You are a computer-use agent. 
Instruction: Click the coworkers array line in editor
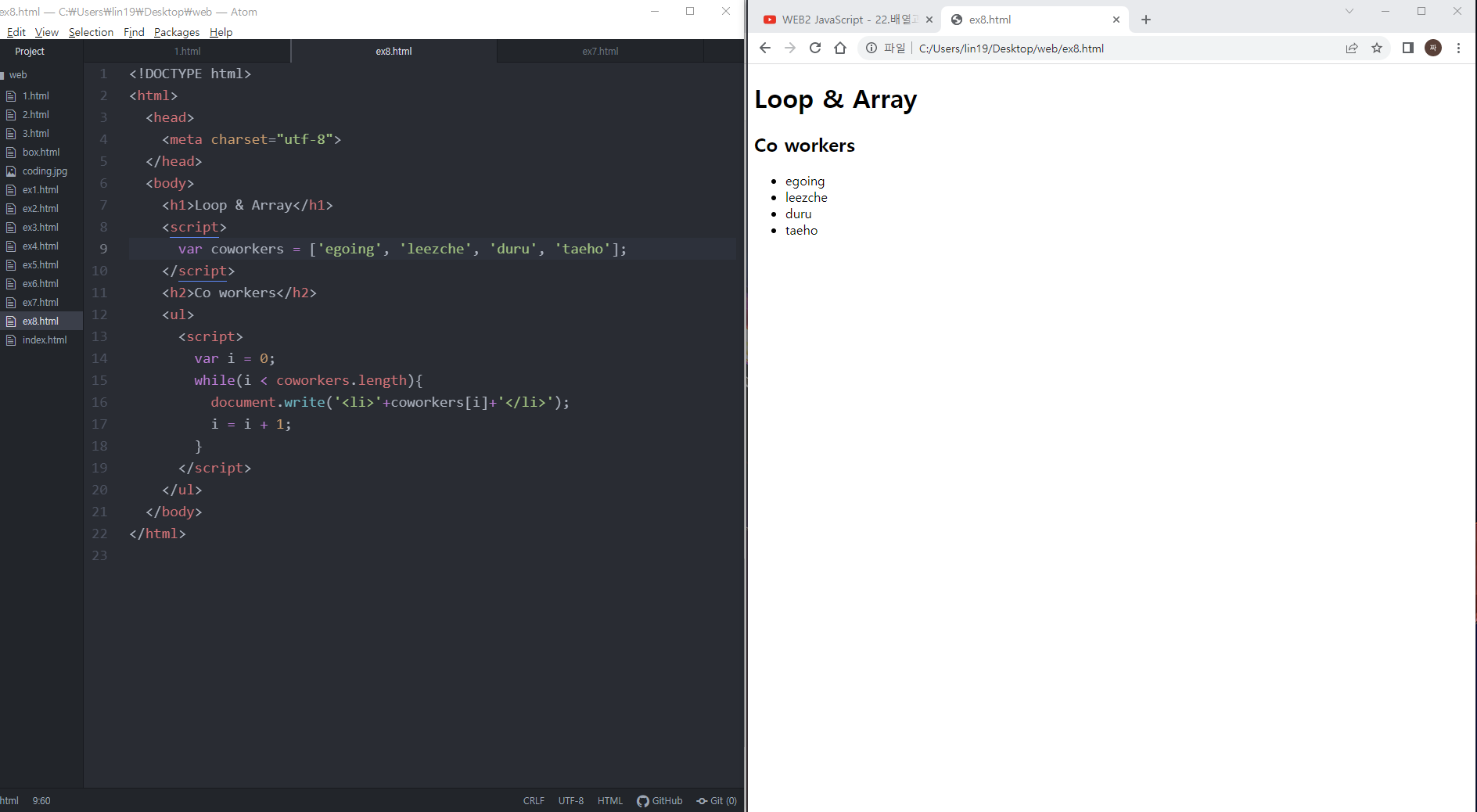pyautogui.click(x=402, y=249)
